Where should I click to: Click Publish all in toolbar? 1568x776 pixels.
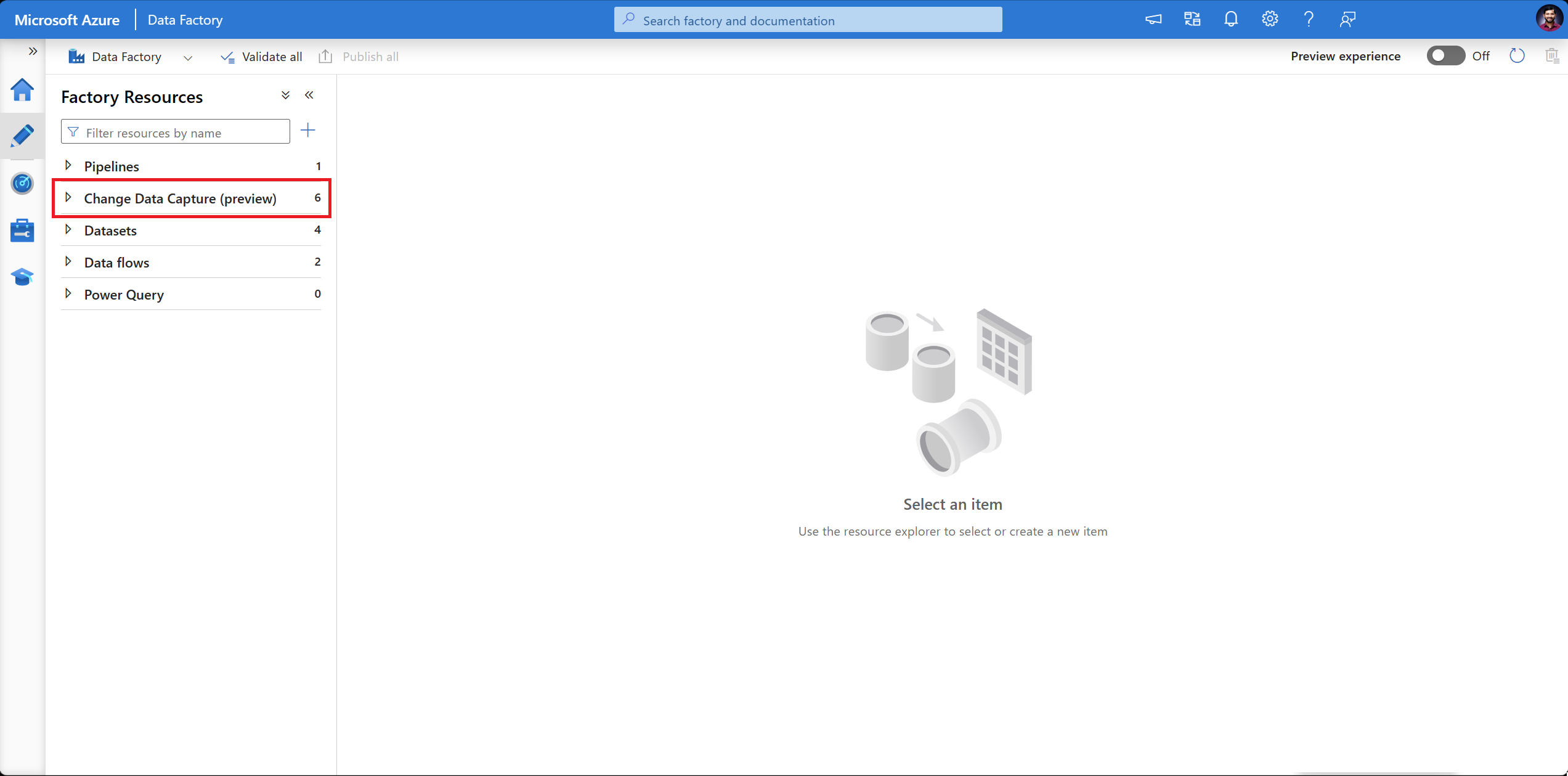(359, 57)
